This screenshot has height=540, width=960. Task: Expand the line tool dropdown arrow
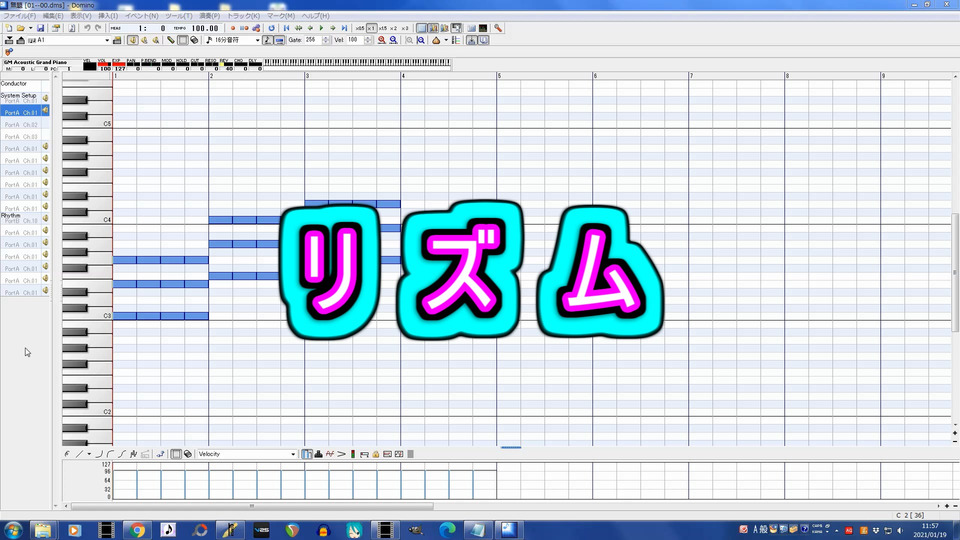(x=89, y=454)
